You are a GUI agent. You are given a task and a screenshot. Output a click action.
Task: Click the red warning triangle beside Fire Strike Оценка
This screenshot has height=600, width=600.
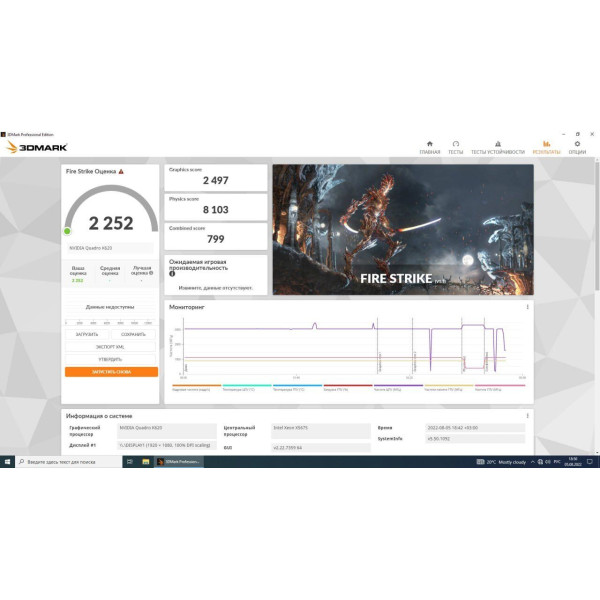pyautogui.click(x=121, y=171)
